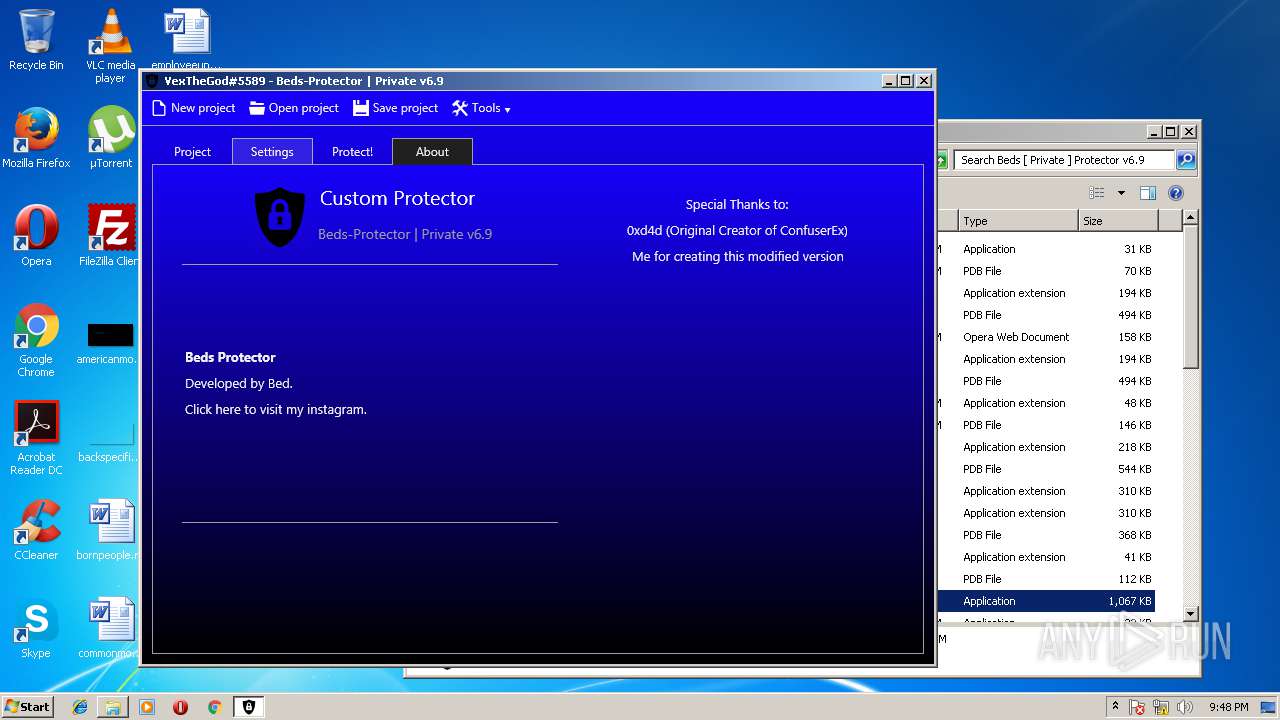Click the Save project toolbar button
This screenshot has height=720, width=1280.
coord(395,108)
